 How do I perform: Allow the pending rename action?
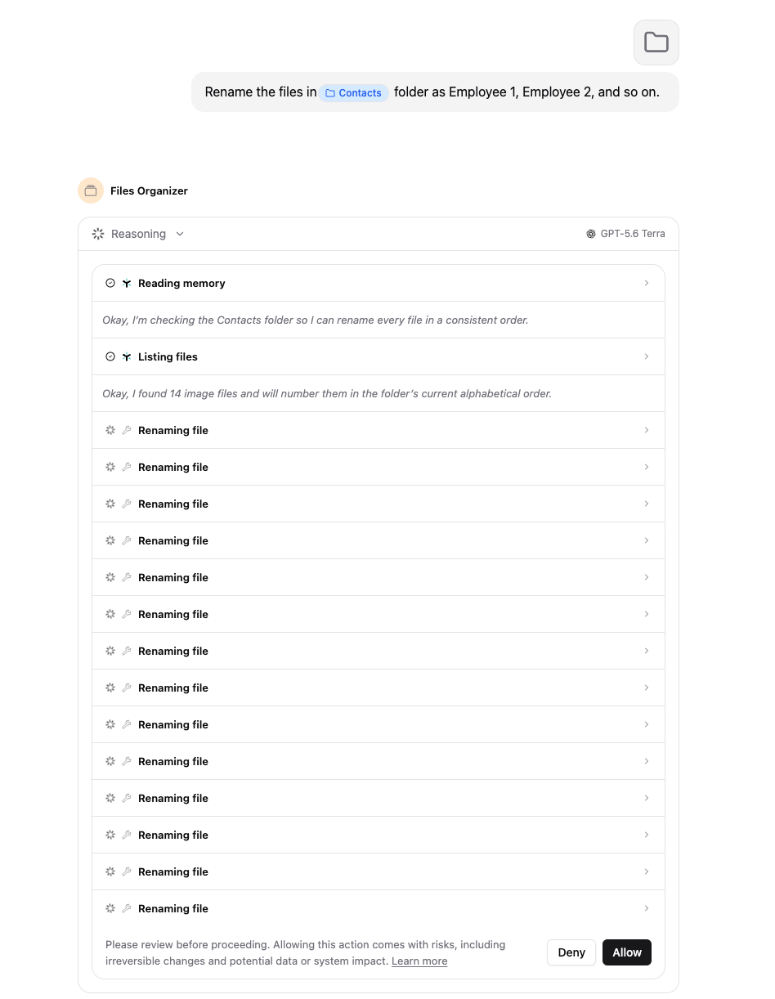point(627,952)
